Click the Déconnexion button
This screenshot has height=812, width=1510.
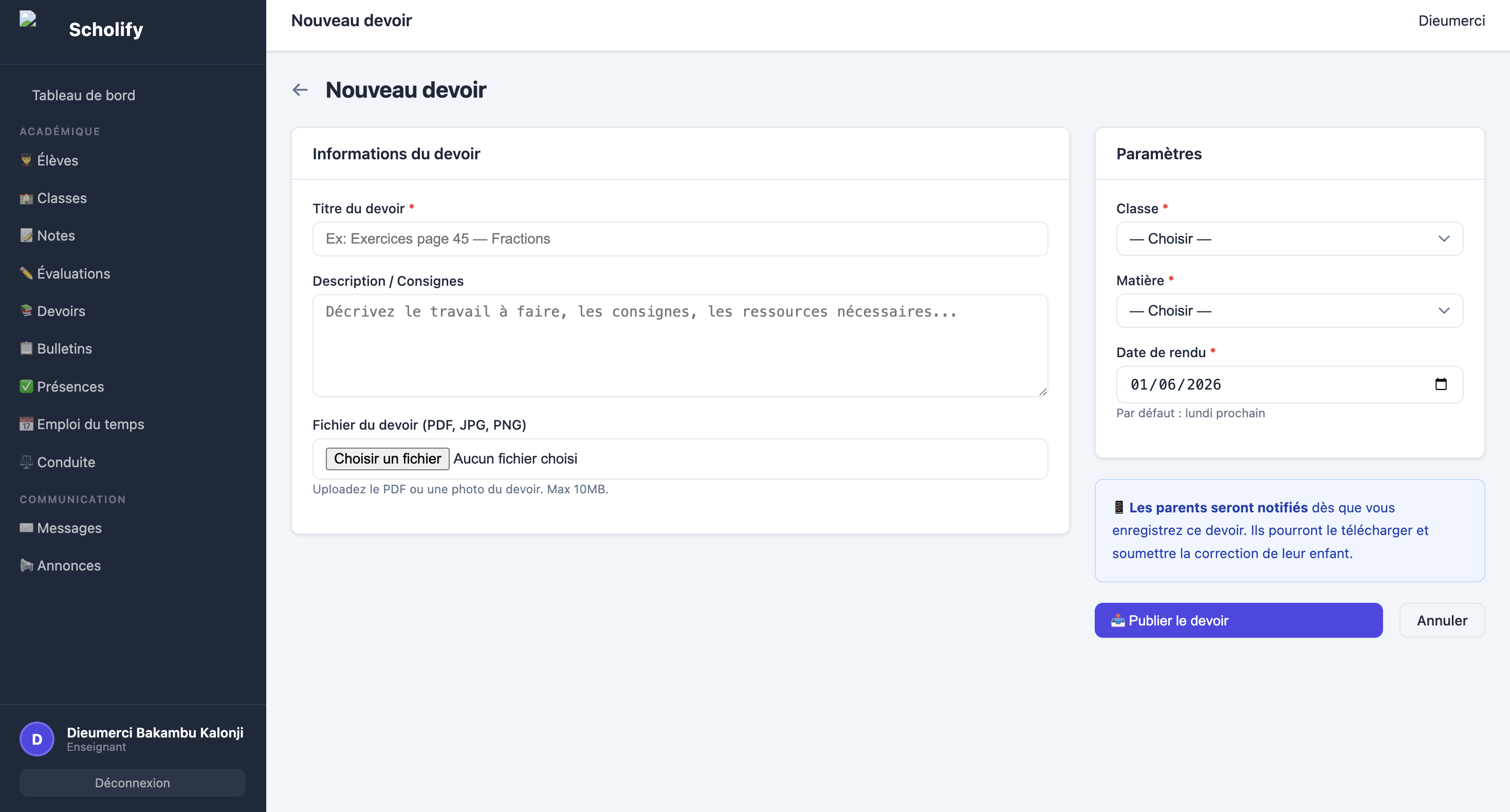click(133, 783)
